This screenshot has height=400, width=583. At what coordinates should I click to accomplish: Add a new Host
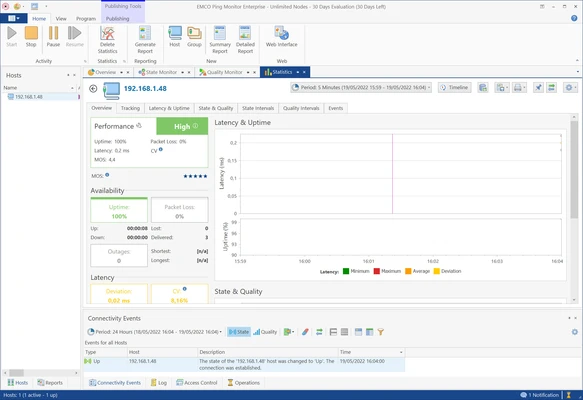175,36
